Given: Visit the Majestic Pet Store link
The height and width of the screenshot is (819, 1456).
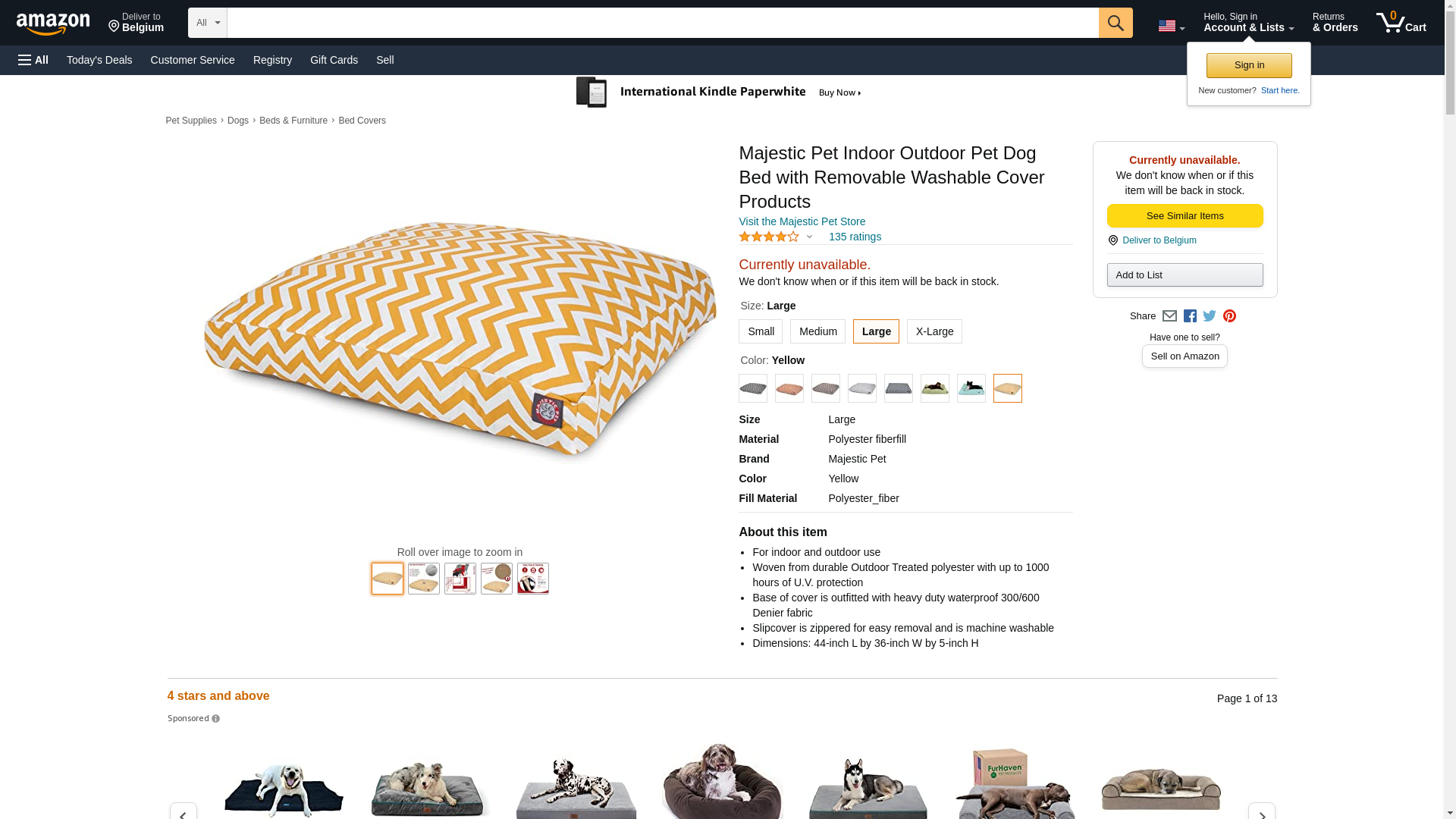Looking at the screenshot, I should tap(802, 221).
